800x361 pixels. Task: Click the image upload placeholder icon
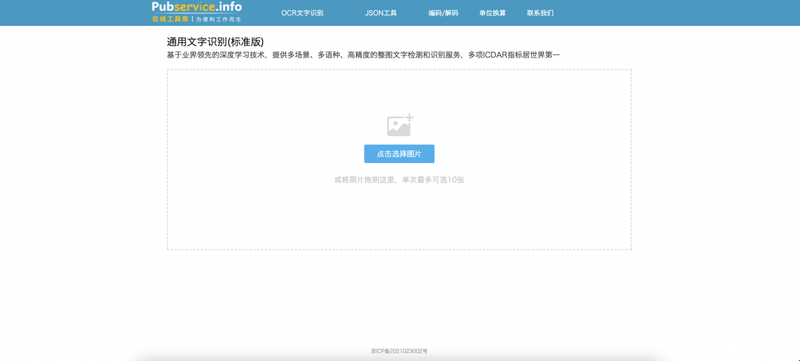point(400,125)
